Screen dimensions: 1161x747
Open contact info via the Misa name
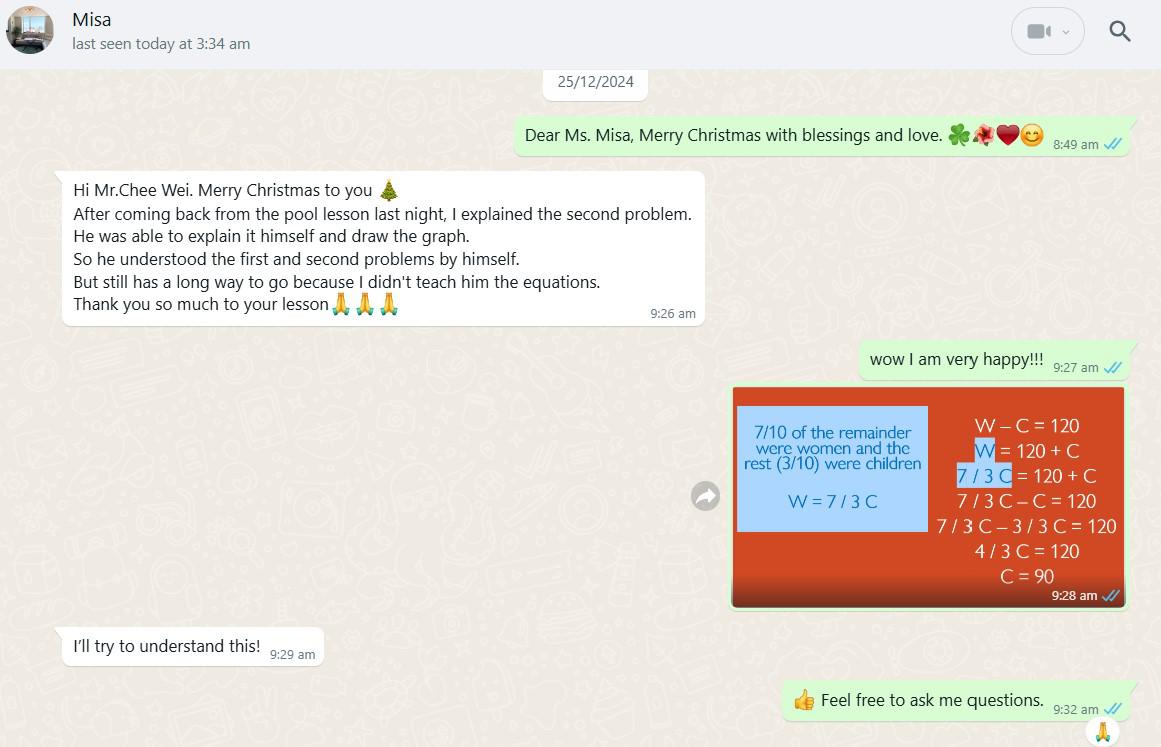pos(92,20)
